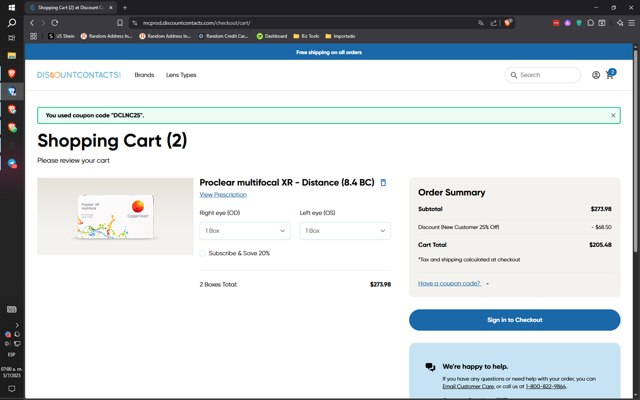This screenshot has height=400, width=640.
Task: Go back in browser history
Action: [x=32, y=23]
